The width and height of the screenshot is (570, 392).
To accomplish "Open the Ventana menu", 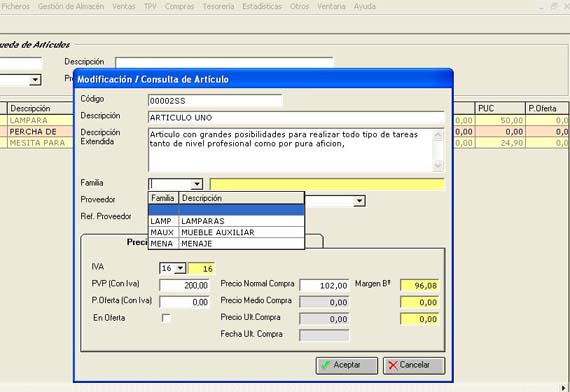I will pos(331,6).
